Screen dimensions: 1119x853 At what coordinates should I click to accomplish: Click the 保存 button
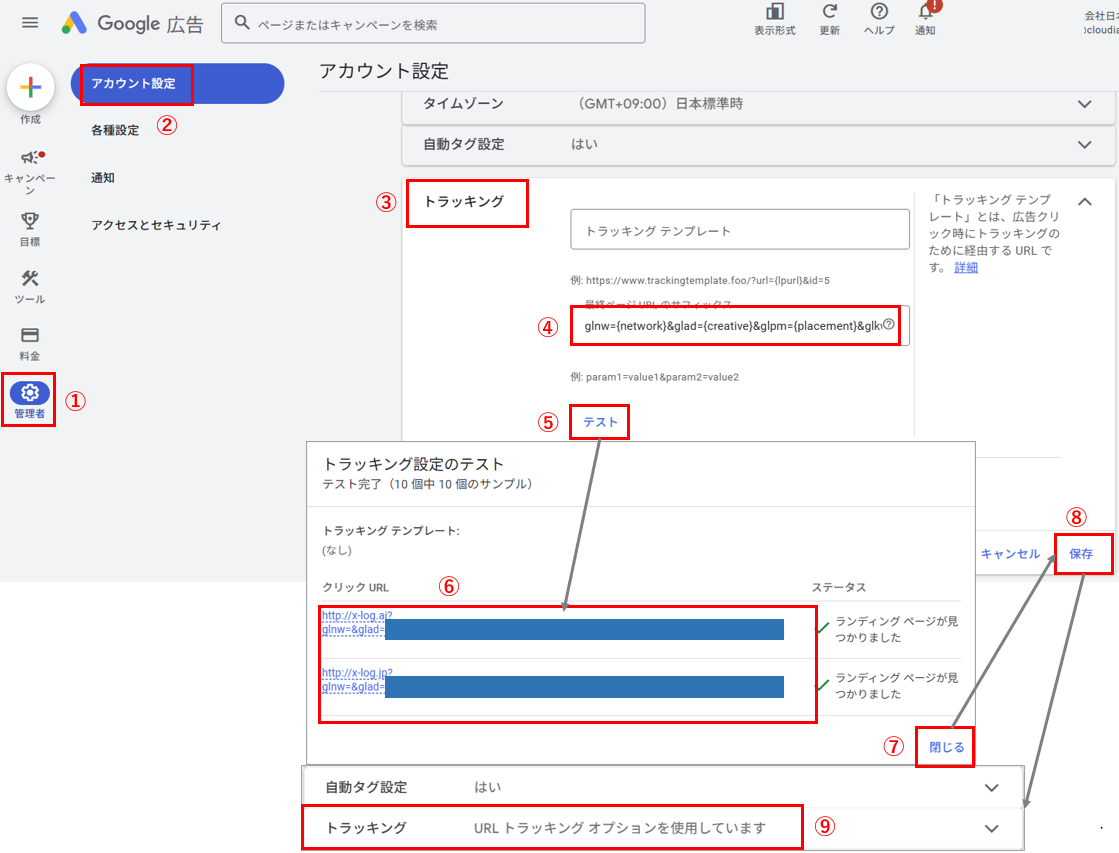[x=1081, y=553]
